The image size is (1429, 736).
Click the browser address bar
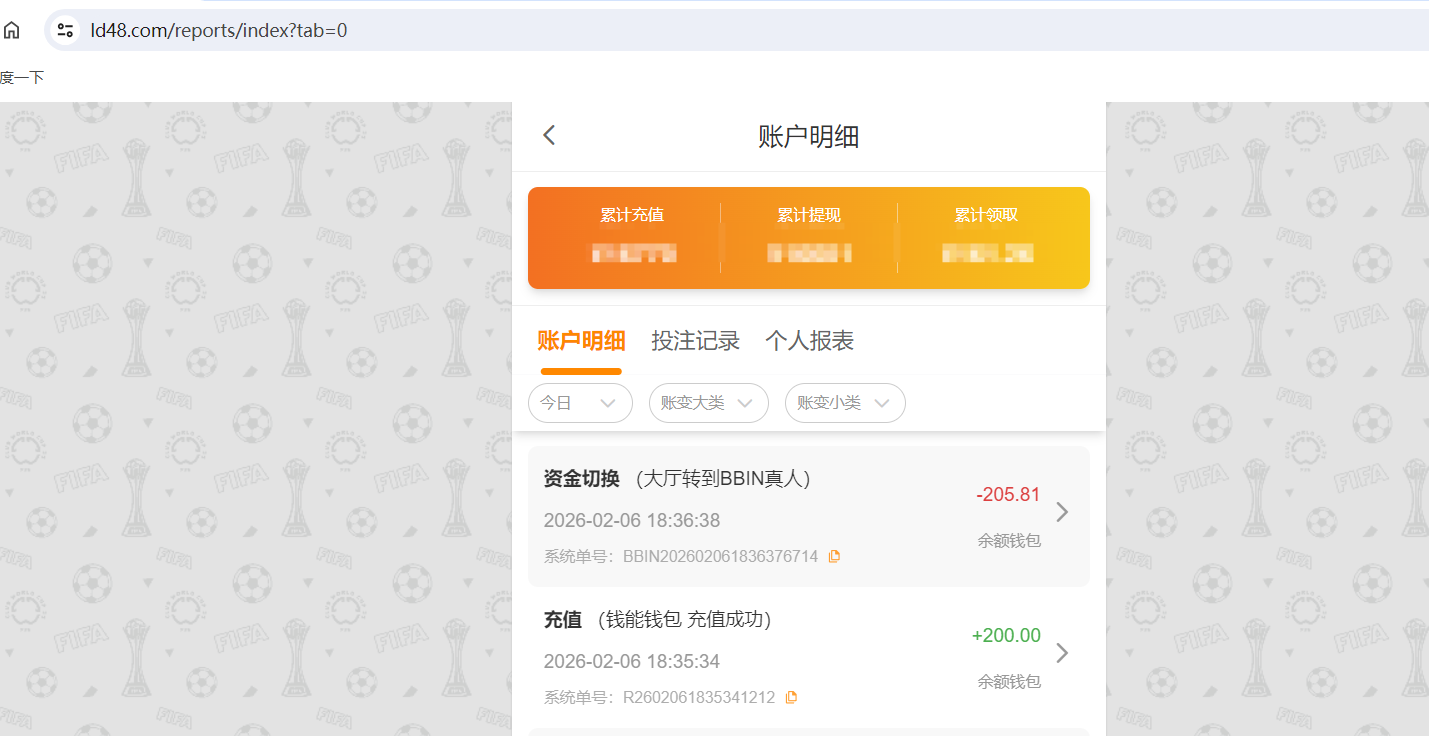300,30
